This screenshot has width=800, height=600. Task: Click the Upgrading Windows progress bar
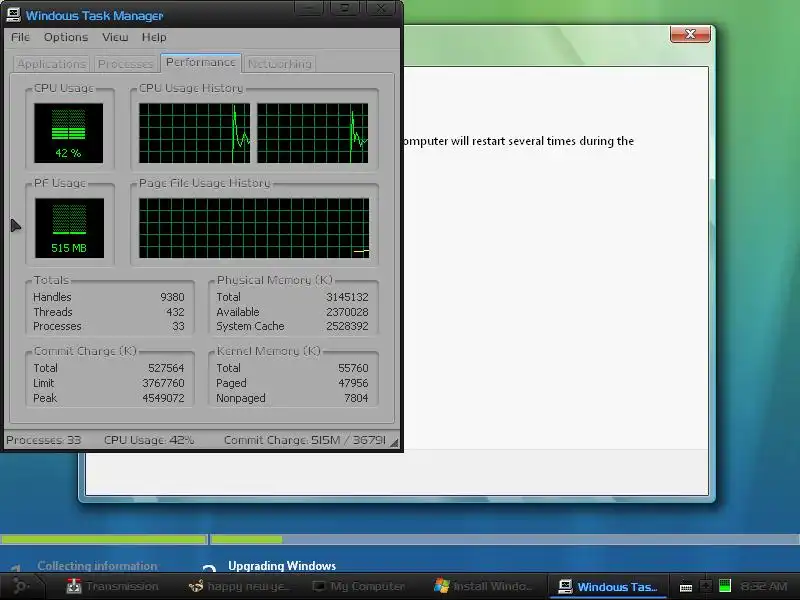point(505,539)
